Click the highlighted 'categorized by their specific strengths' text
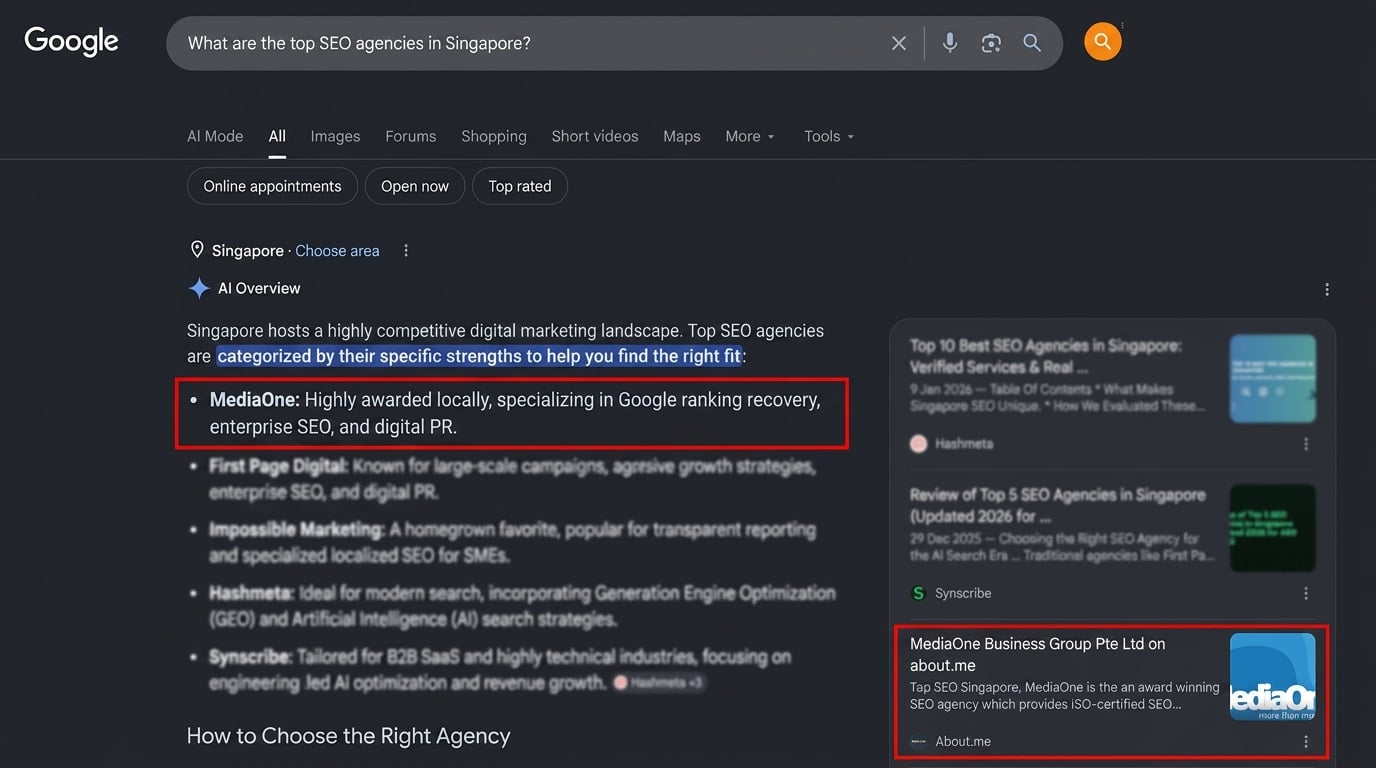The height and width of the screenshot is (768, 1376). coord(480,356)
